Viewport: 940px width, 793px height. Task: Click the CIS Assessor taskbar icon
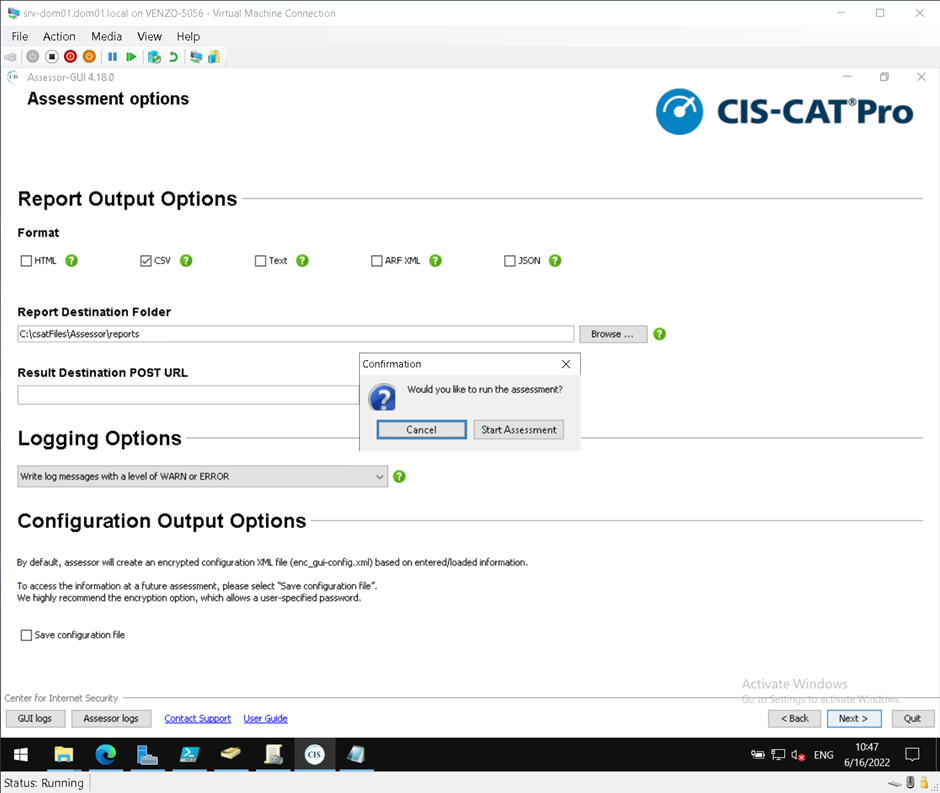pos(315,755)
